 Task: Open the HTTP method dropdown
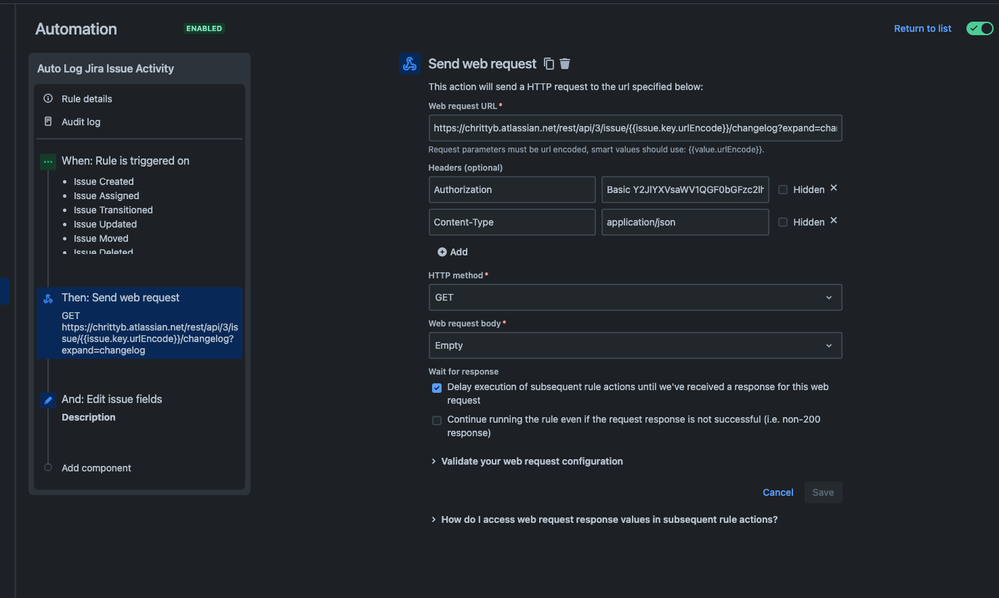pos(635,297)
